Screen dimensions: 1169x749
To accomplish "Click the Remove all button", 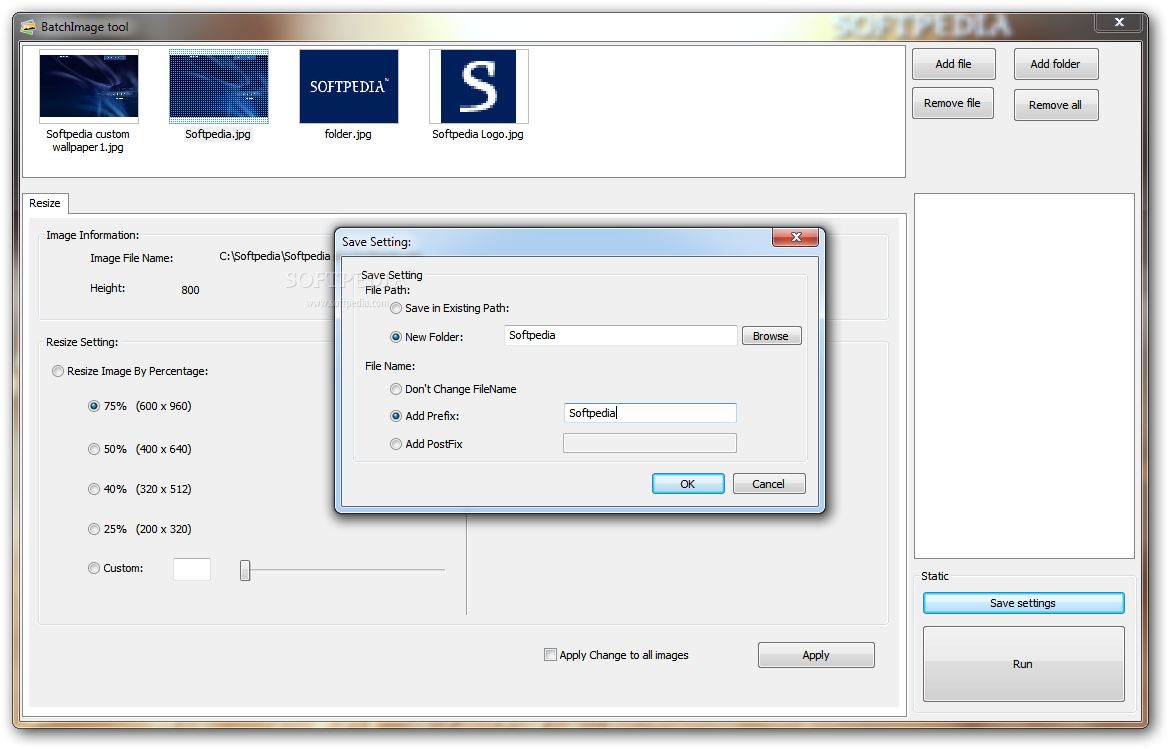I will point(1056,105).
